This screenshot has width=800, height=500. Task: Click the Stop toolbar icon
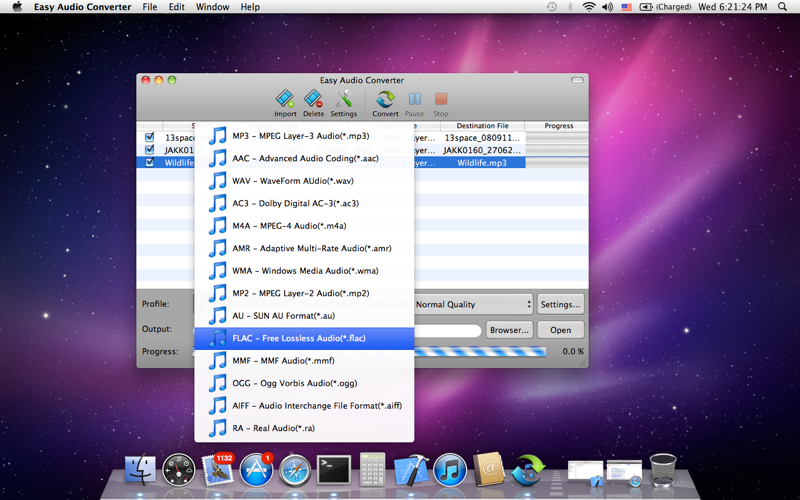tap(441, 101)
